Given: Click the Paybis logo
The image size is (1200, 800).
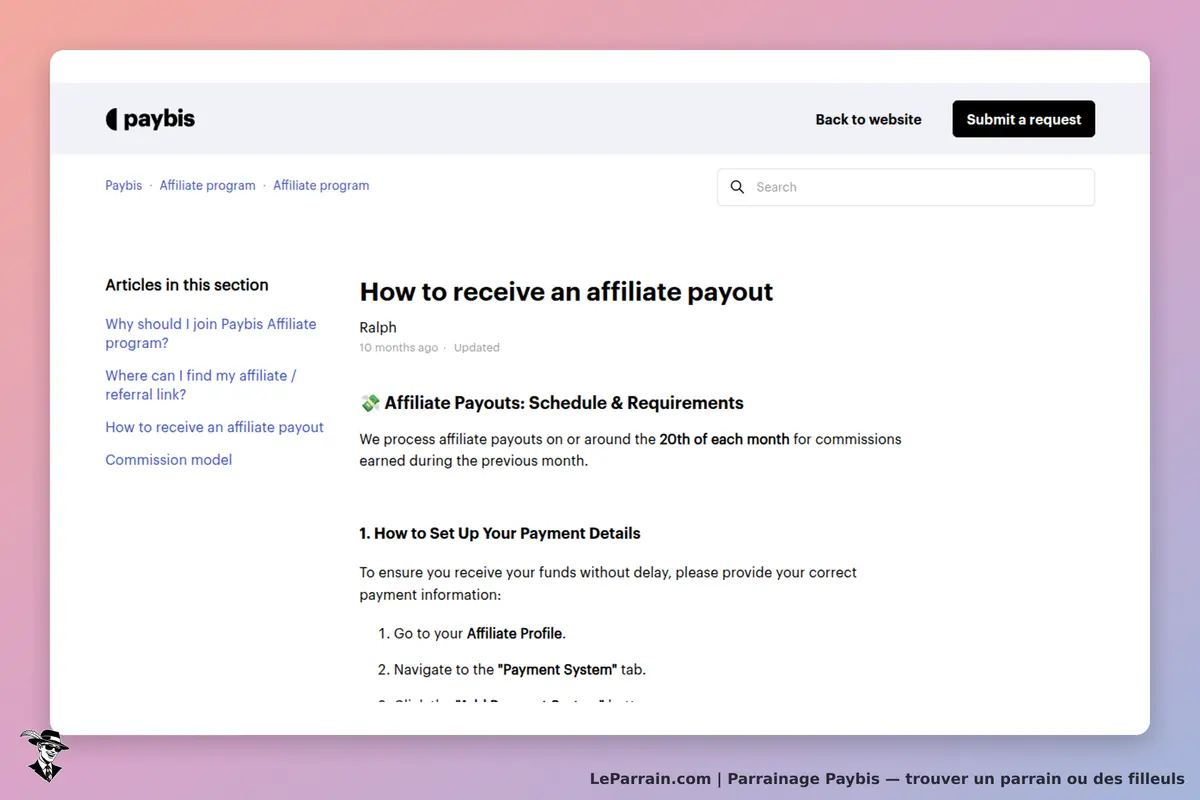Looking at the screenshot, I should pos(150,119).
